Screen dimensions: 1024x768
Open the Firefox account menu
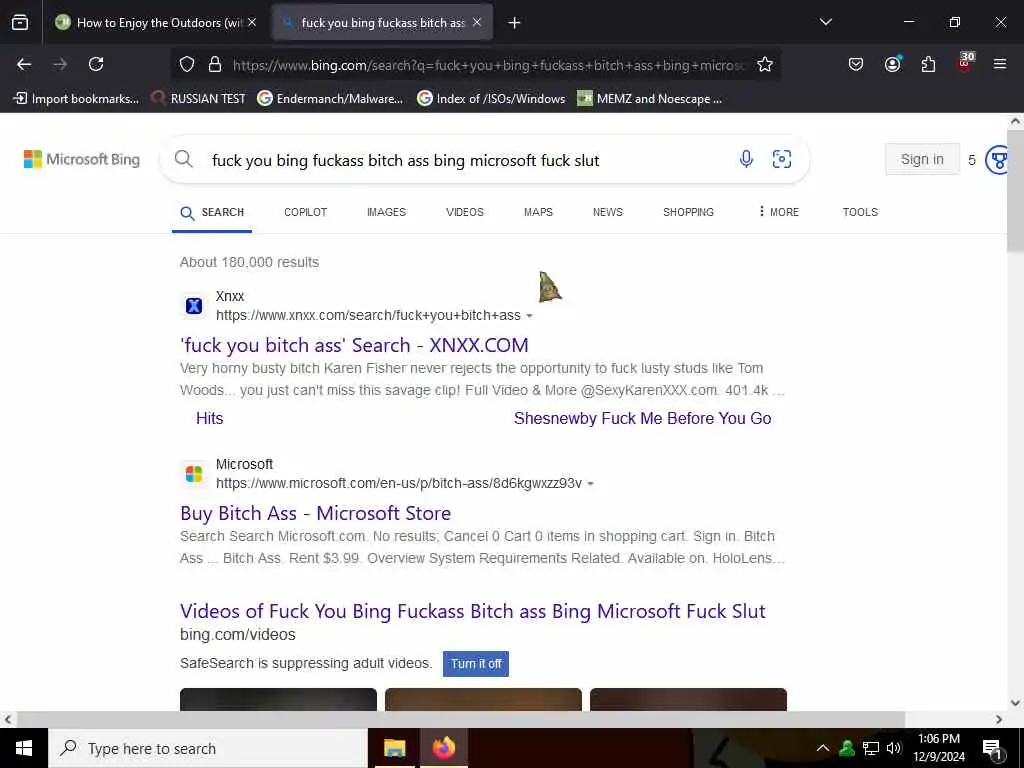point(892,64)
